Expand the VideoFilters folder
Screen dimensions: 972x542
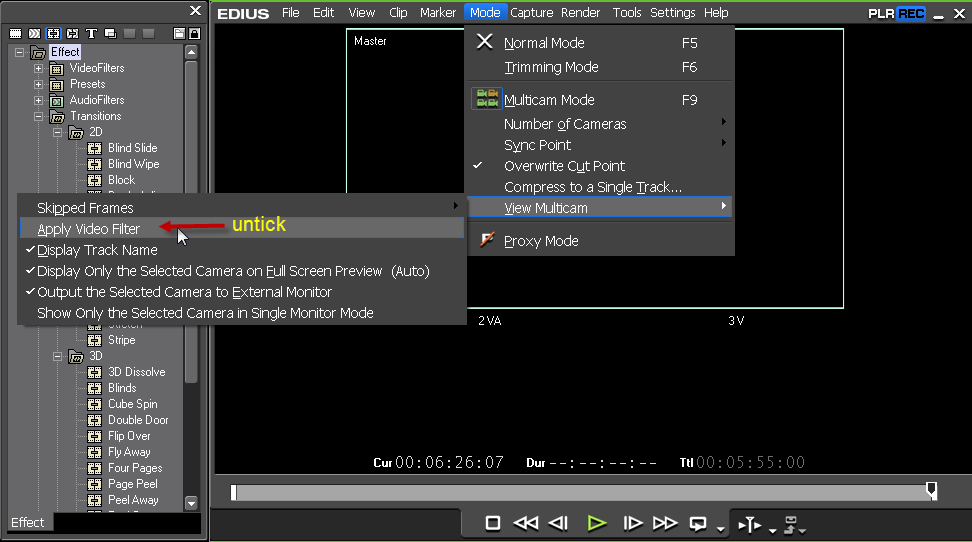click(39, 68)
